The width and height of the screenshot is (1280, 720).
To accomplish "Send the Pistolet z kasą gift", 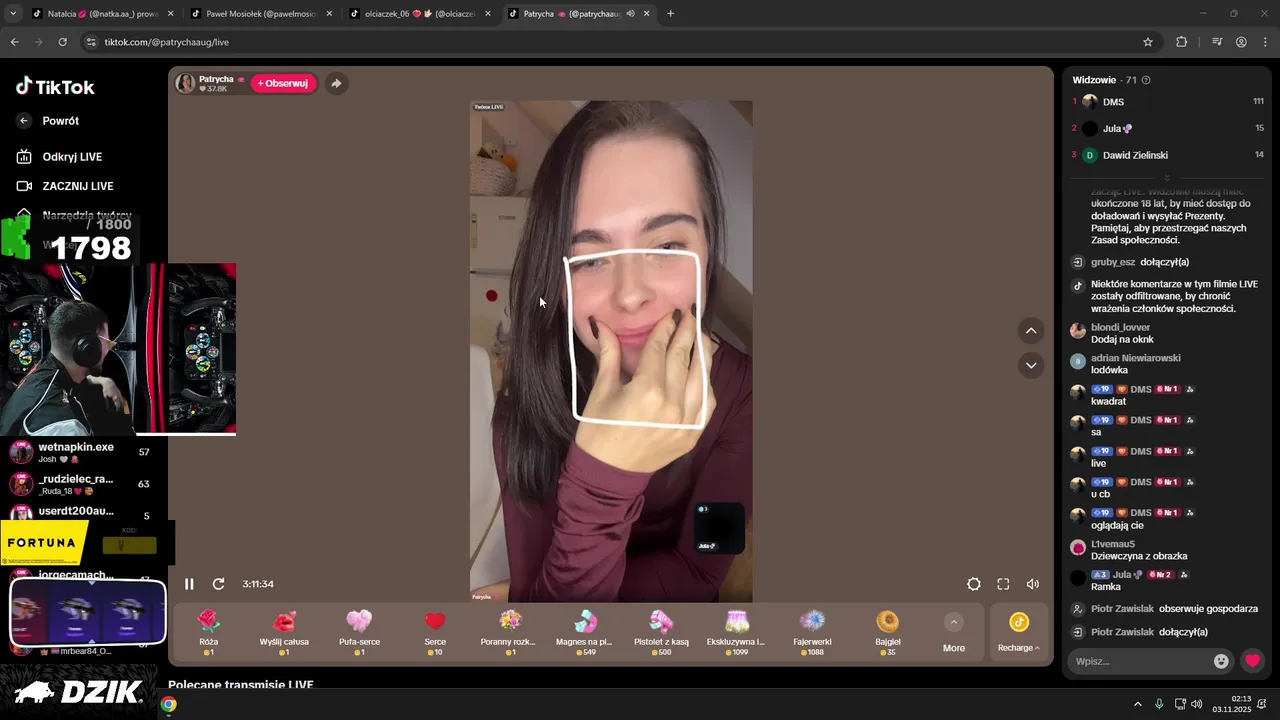I will click(661, 632).
